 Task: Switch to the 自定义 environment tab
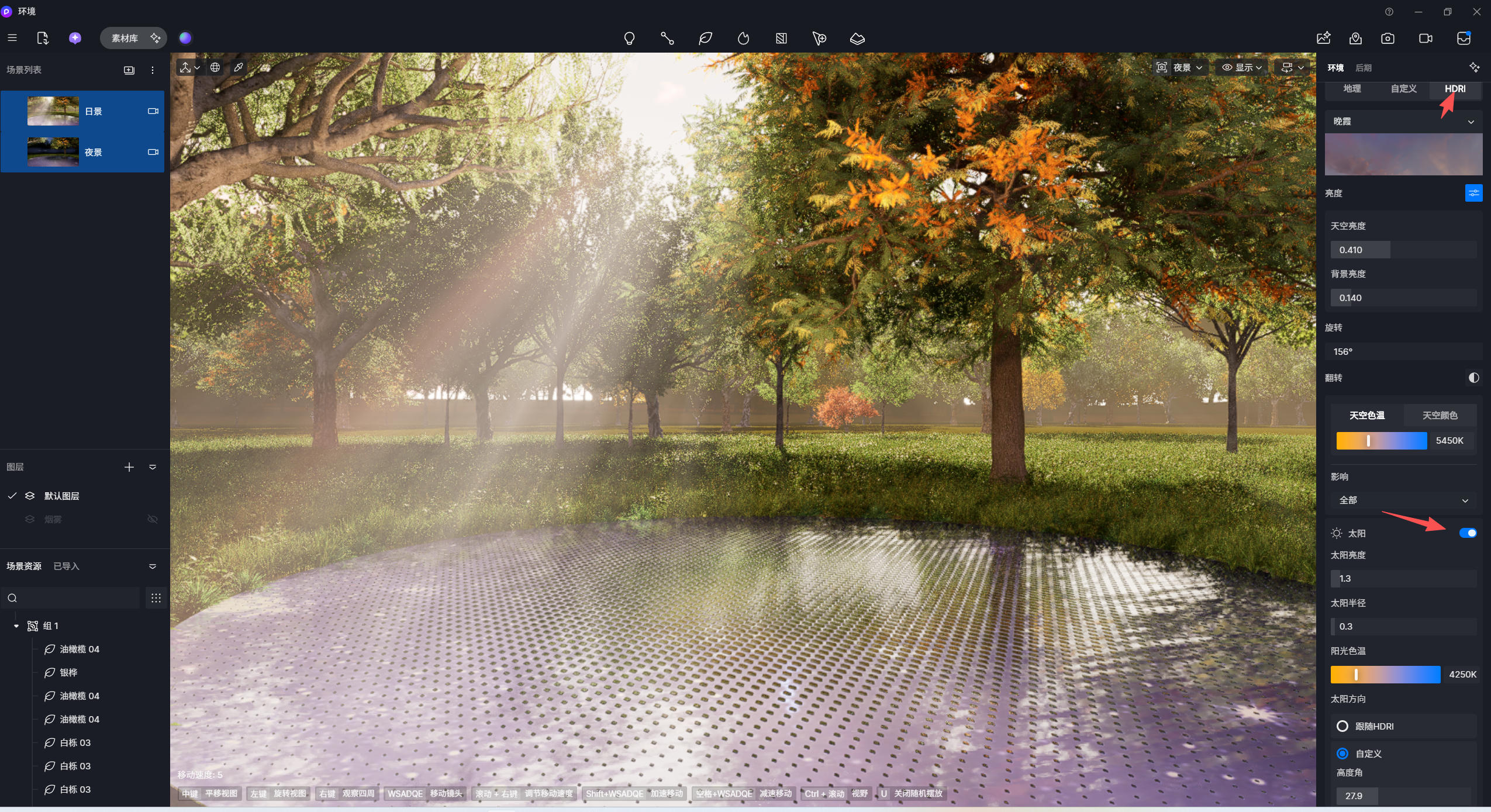(1403, 89)
